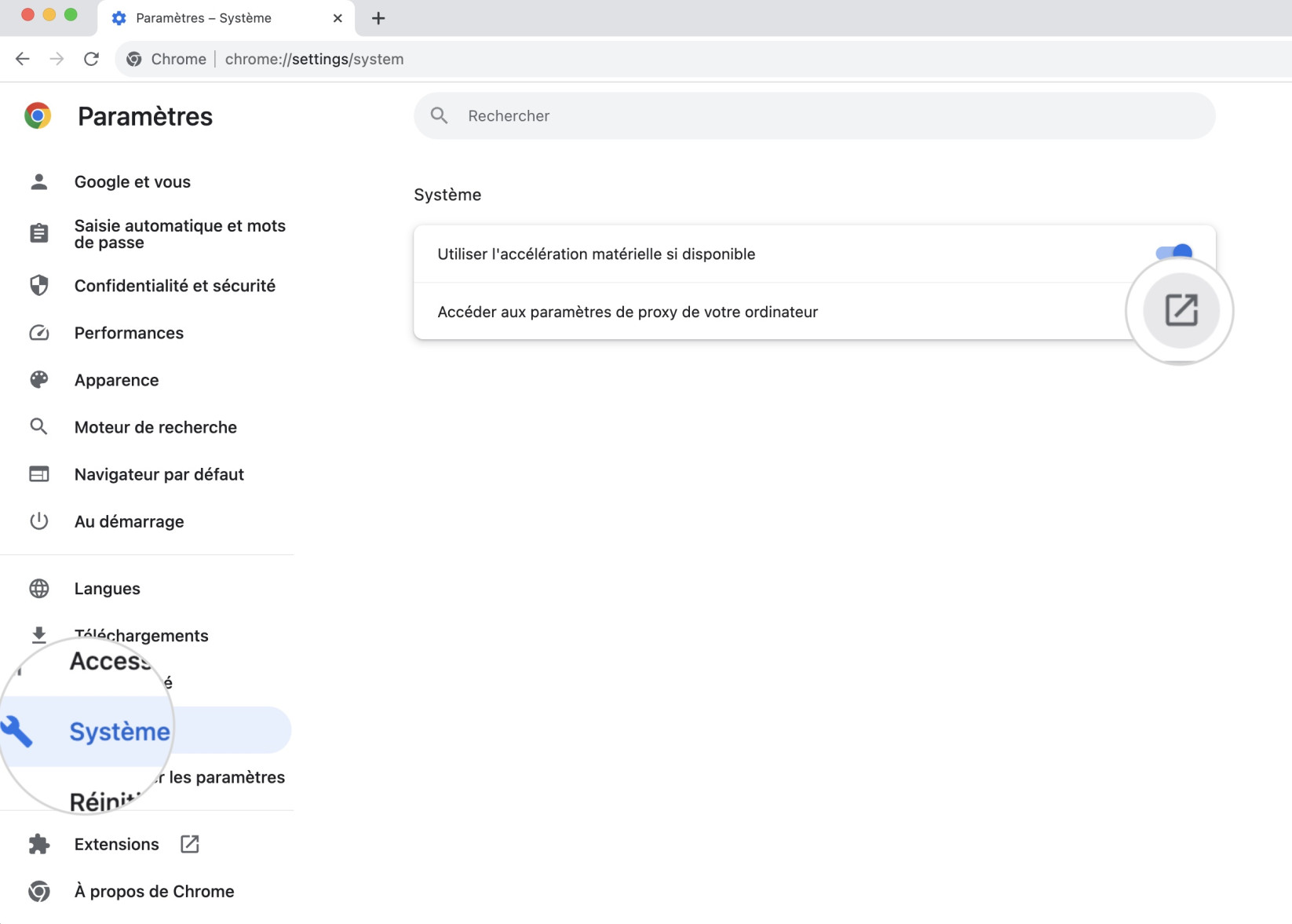Click the Chrome site info icon in address bar
The width and height of the screenshot is (1292, 924).
pyautogui.click(x=134, y=59)
